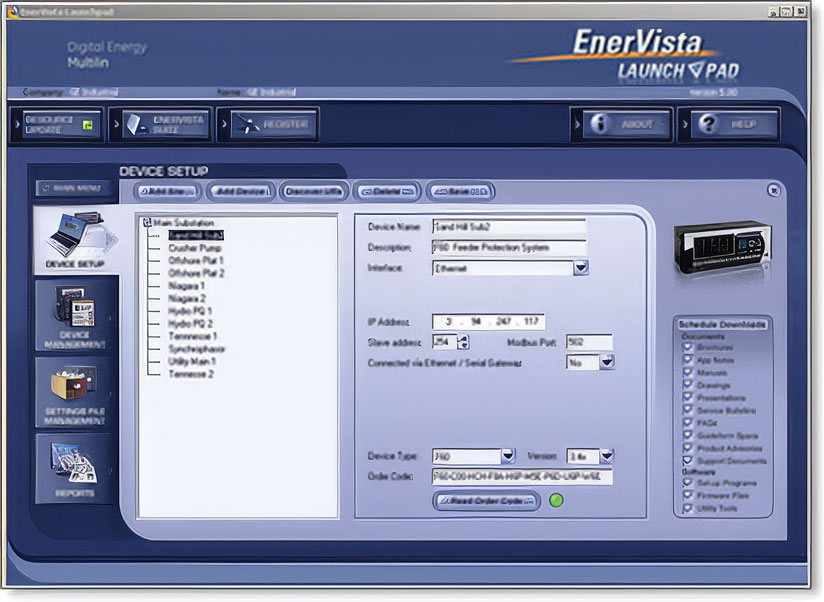Click the Slave address value field
The width and height of the screenshot is (824, 602).
point(445,342)
